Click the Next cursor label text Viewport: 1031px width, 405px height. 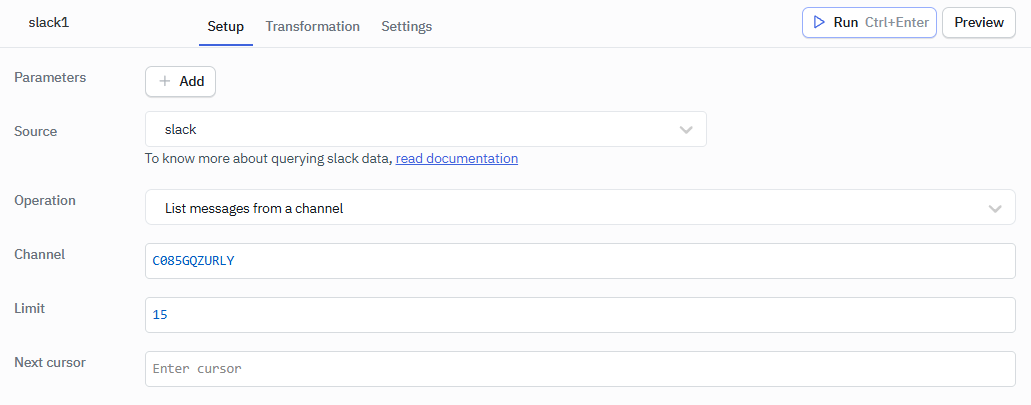point(50,362)
